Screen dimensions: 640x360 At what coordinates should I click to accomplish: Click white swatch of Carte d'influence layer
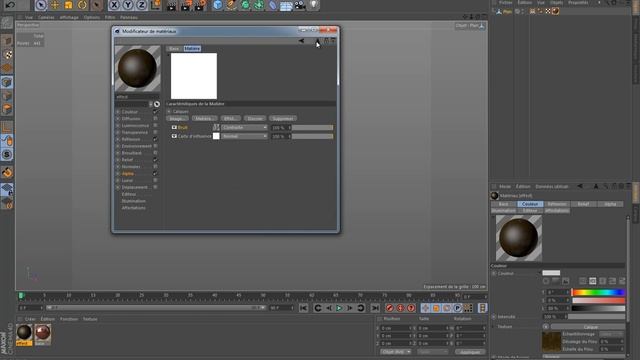coord(216,136)
